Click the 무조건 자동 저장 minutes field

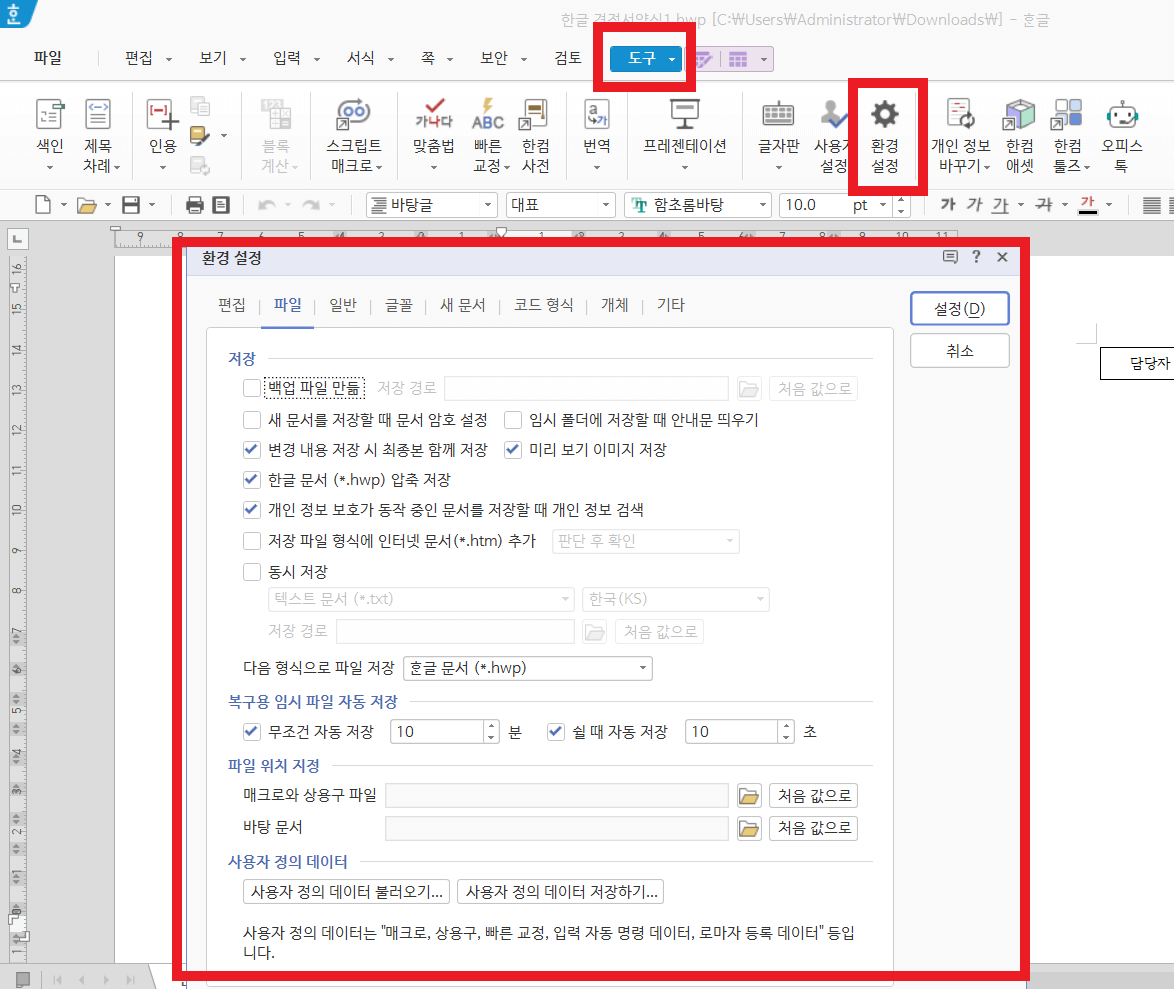point(437,731)
